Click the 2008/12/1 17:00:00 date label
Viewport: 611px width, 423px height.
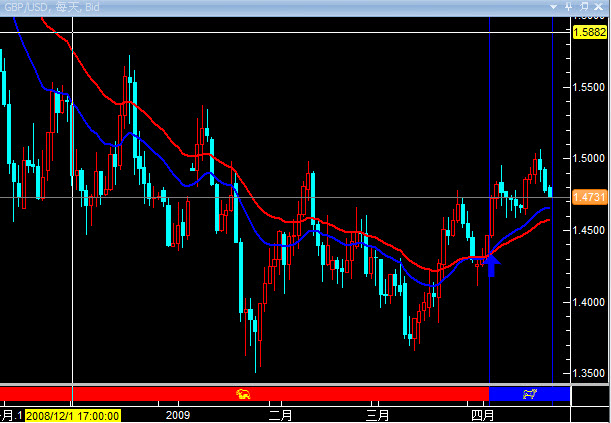(73, 415)
